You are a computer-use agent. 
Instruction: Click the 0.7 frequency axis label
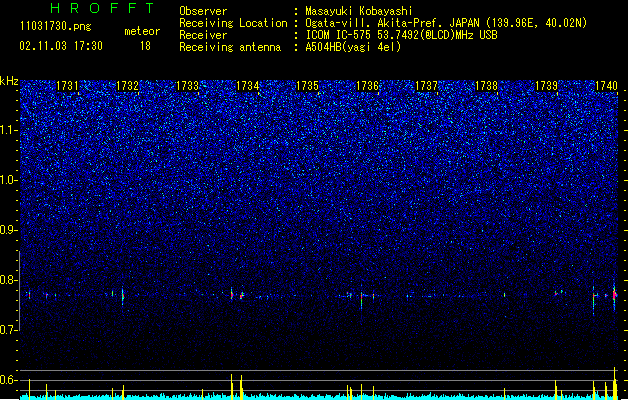[x=9, y=330]
